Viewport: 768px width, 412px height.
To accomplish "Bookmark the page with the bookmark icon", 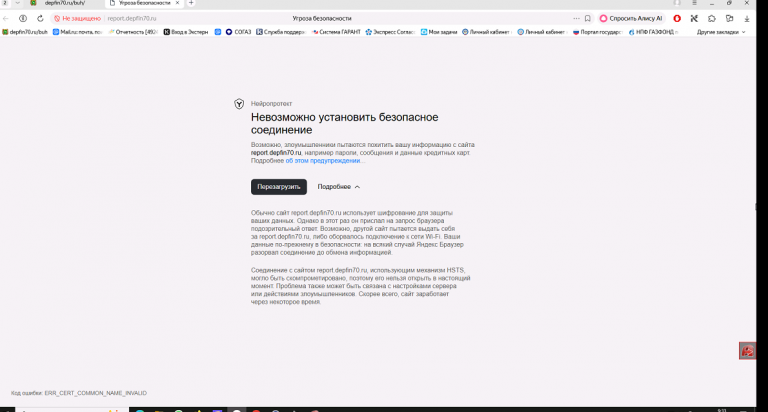I will (x=588, y=19).
